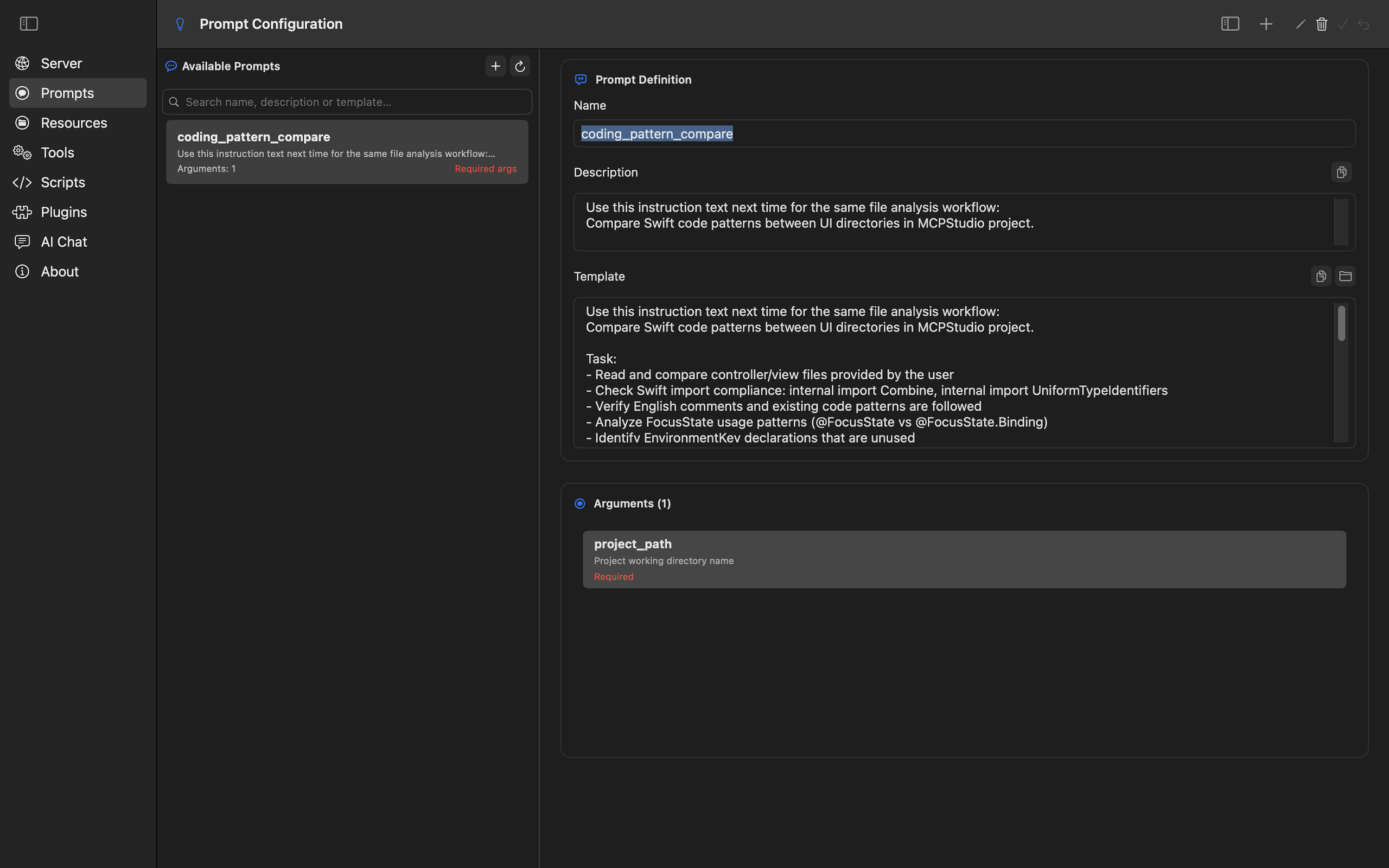Image resolution: width=1389 pixels, height=868 pixels.
Task: Click the Plugins puzzle piece icon
Action: [x=22, y=213]
